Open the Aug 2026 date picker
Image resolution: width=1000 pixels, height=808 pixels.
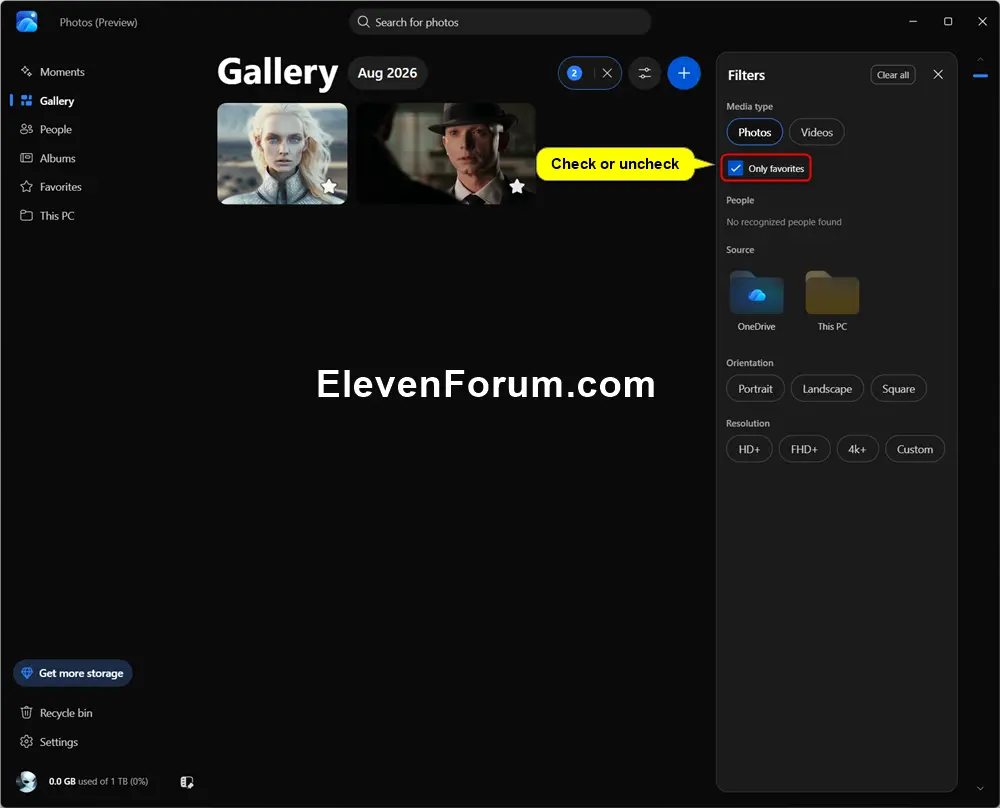coord(387,73)
